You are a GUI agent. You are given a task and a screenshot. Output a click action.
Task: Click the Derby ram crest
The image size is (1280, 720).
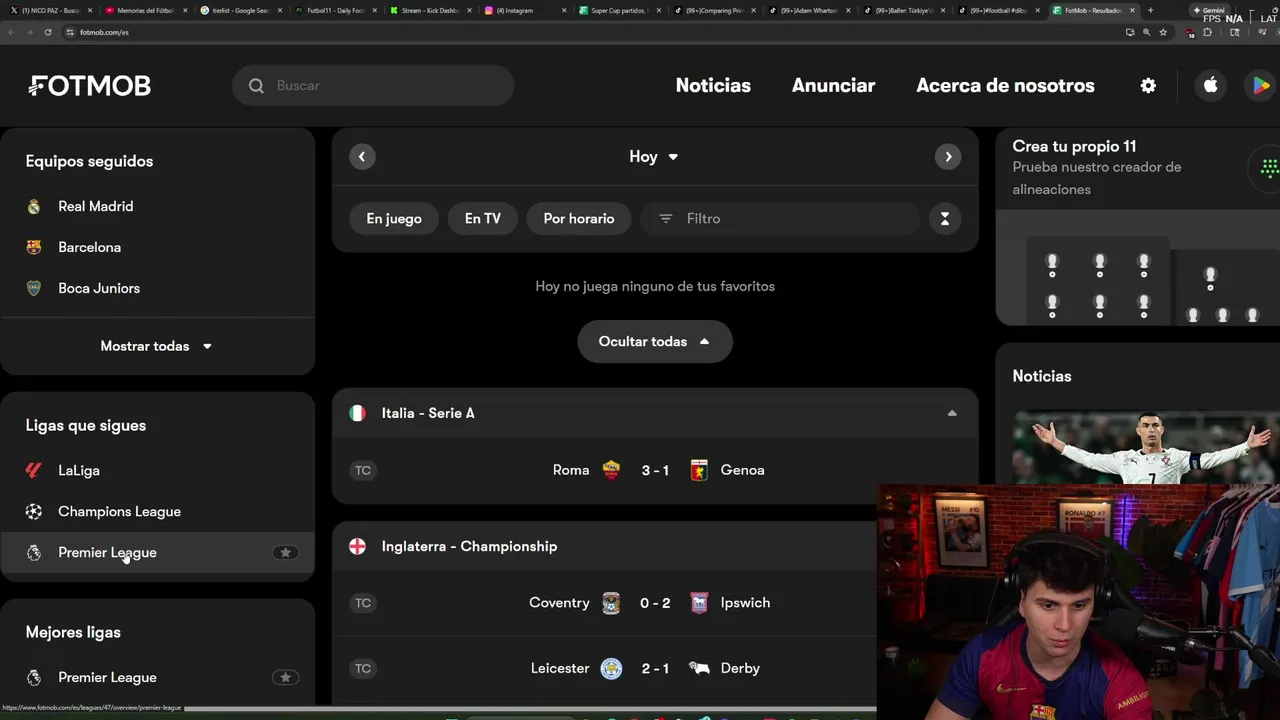699,668
